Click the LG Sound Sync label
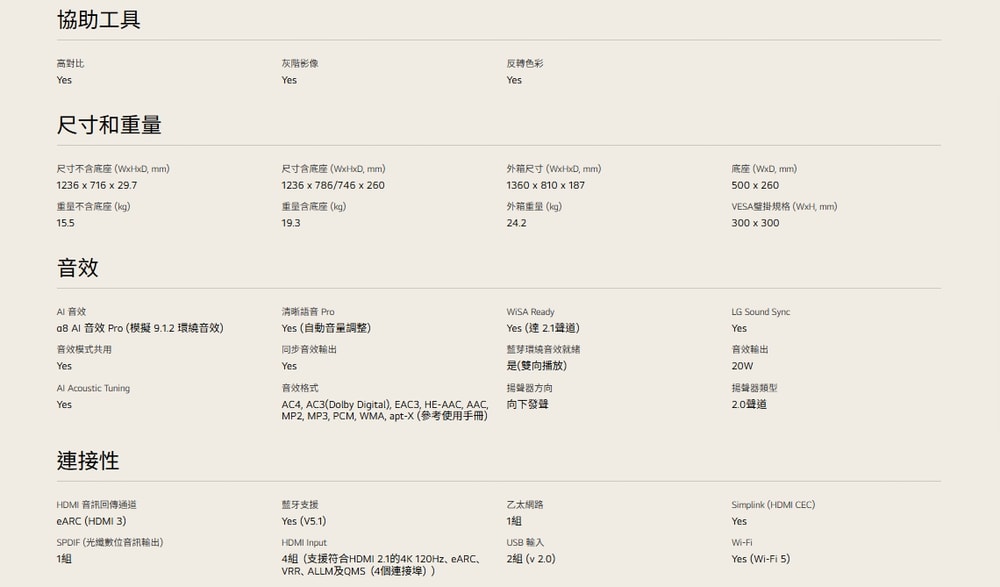The image size is (1000, 587). tap(760, 312)
